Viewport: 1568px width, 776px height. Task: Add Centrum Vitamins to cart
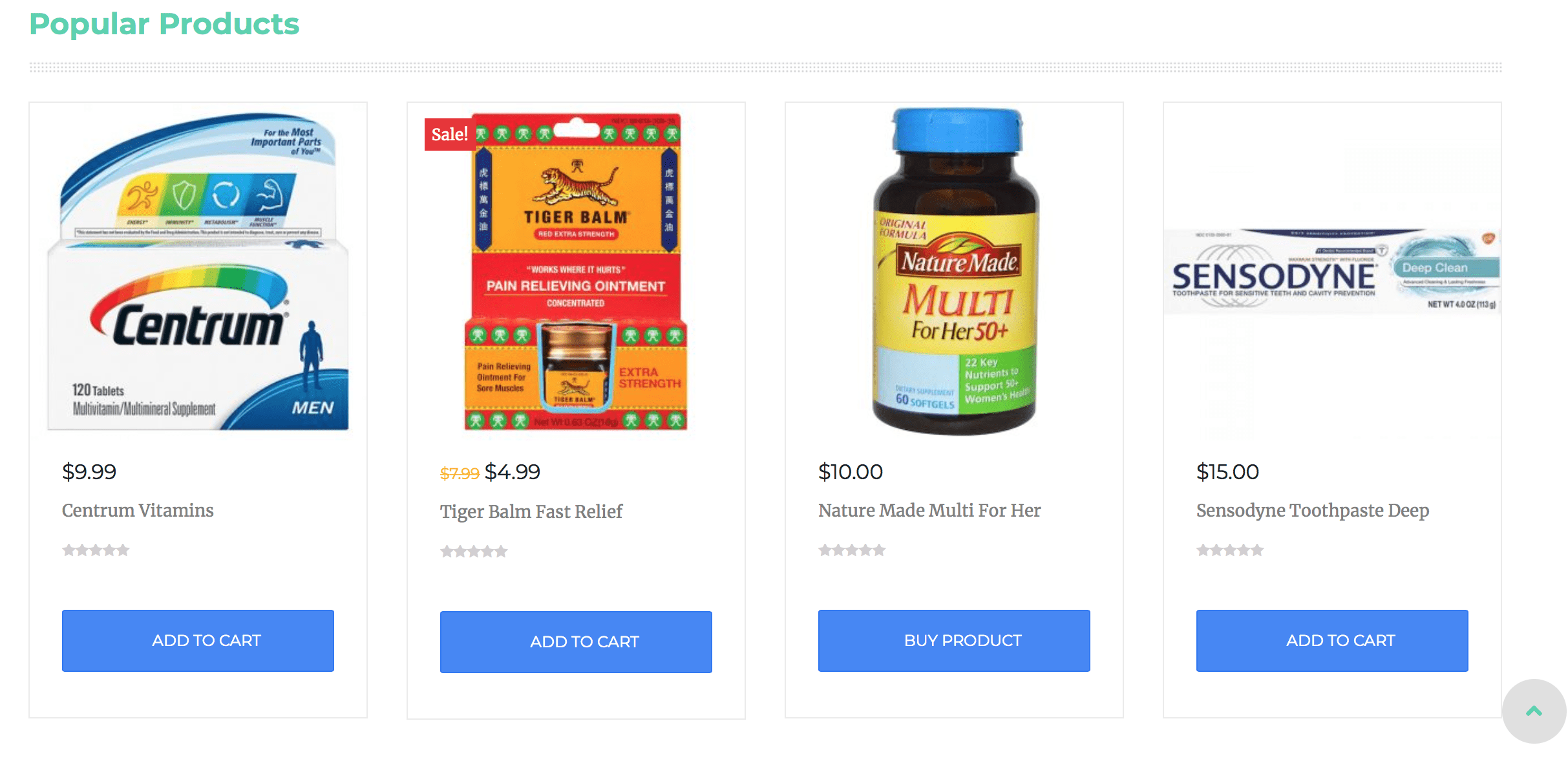pos(198,641)
